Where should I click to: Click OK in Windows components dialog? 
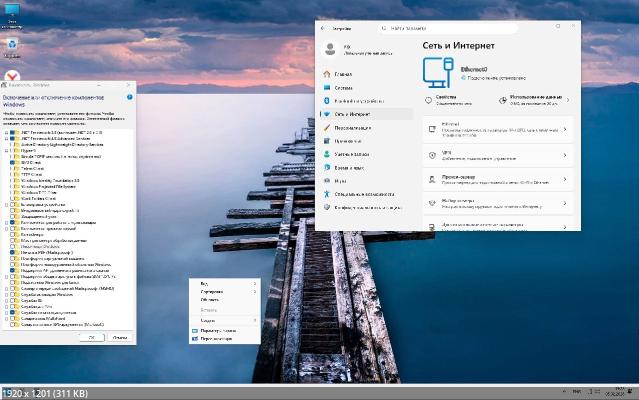pyautogui.click(x=92, y=337)
